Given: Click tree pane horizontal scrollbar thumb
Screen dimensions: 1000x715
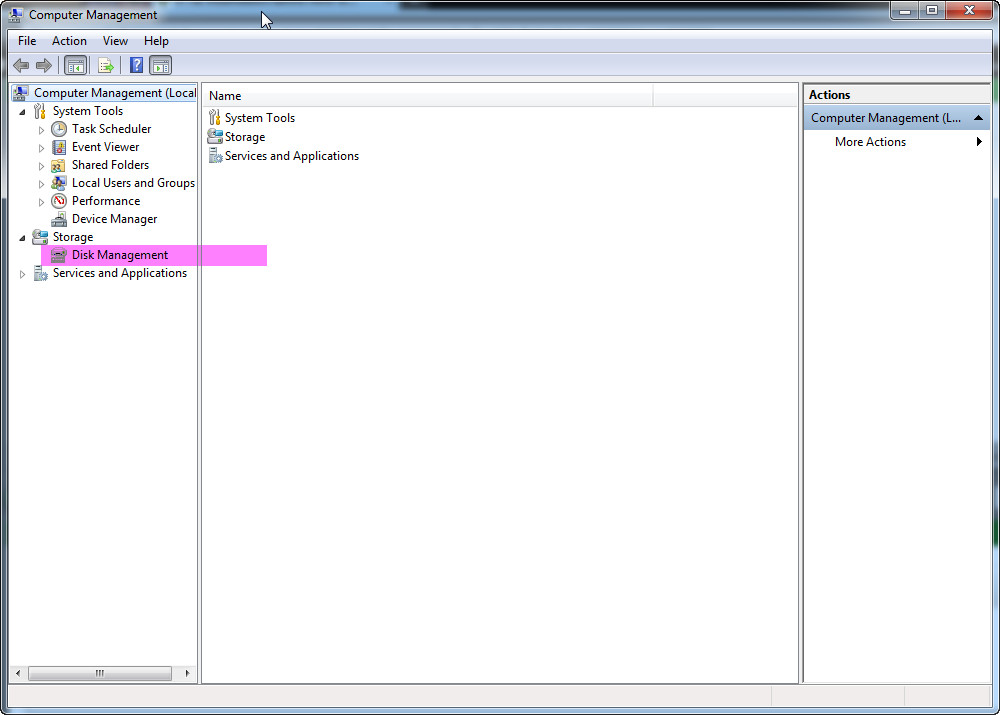Looking at the screenshot, I should 100,674.
